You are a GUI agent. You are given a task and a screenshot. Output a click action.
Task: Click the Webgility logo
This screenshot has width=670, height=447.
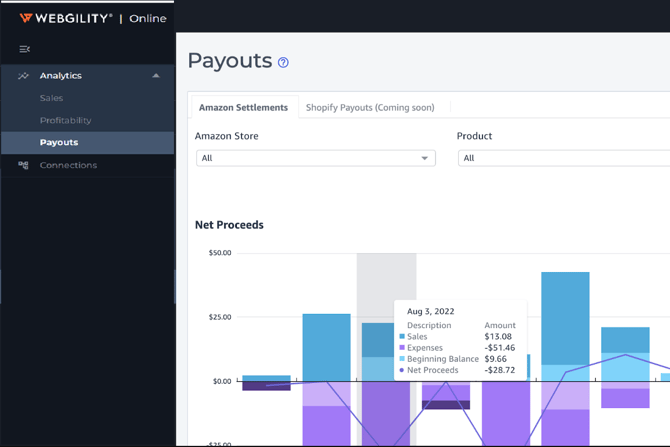[66, 18]
